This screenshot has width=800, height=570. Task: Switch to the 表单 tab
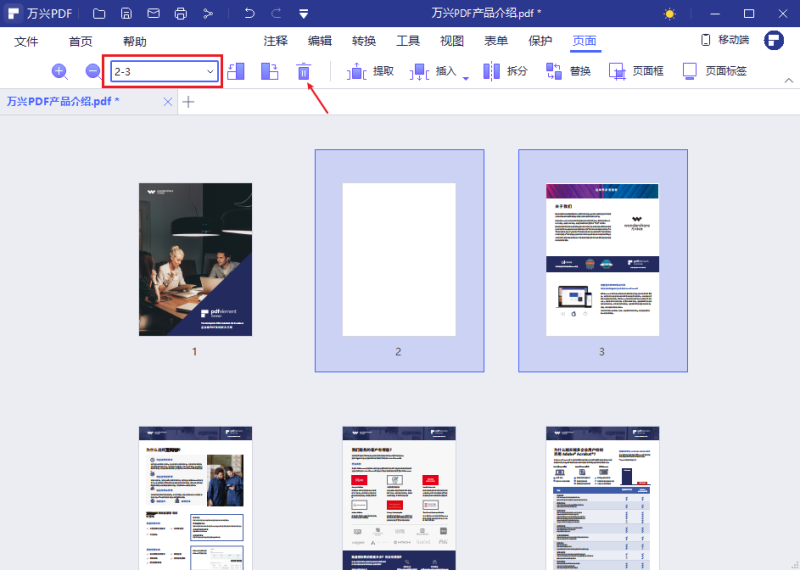pos(496,41)
